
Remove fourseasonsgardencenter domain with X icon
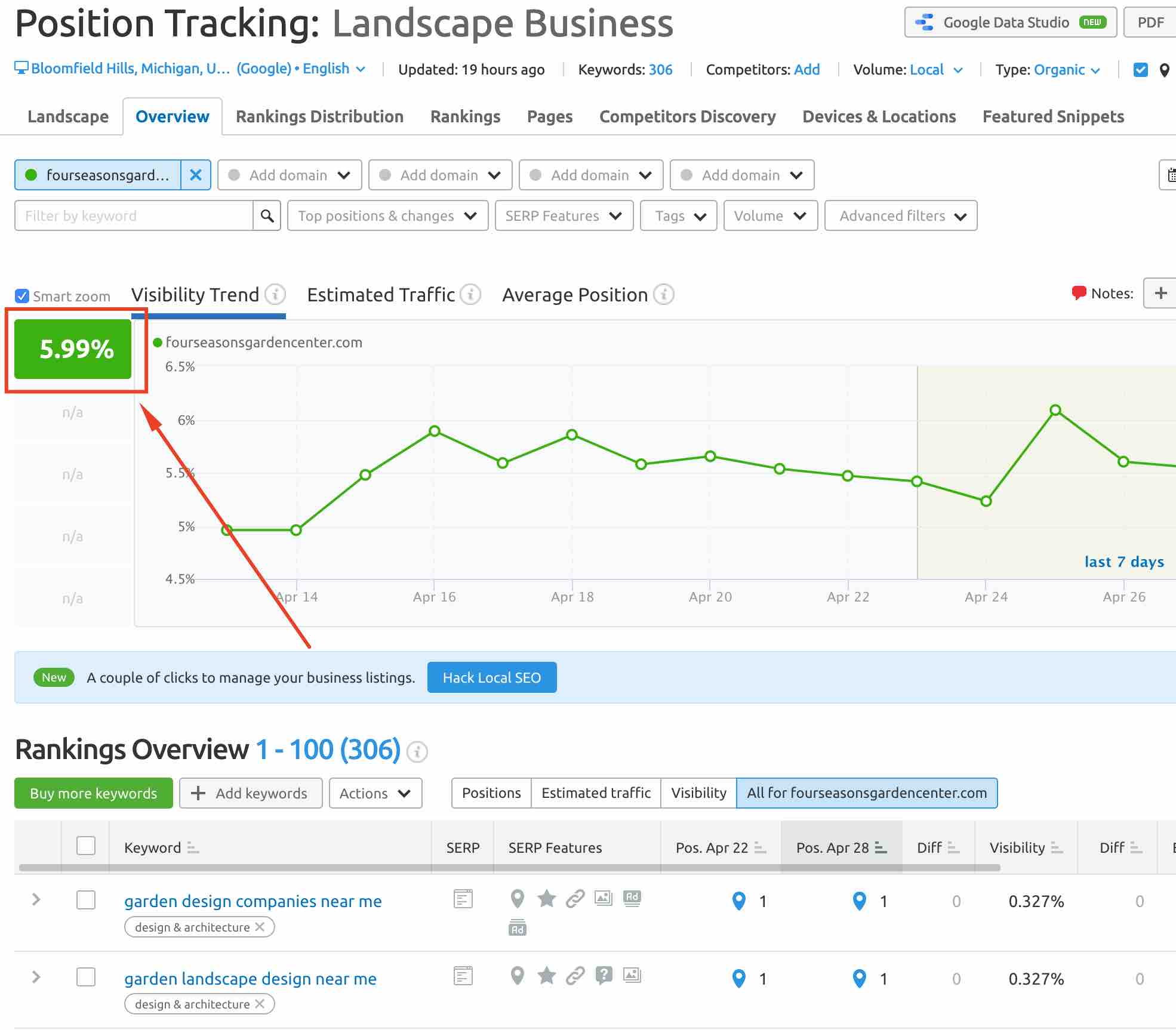pos(196,175)
